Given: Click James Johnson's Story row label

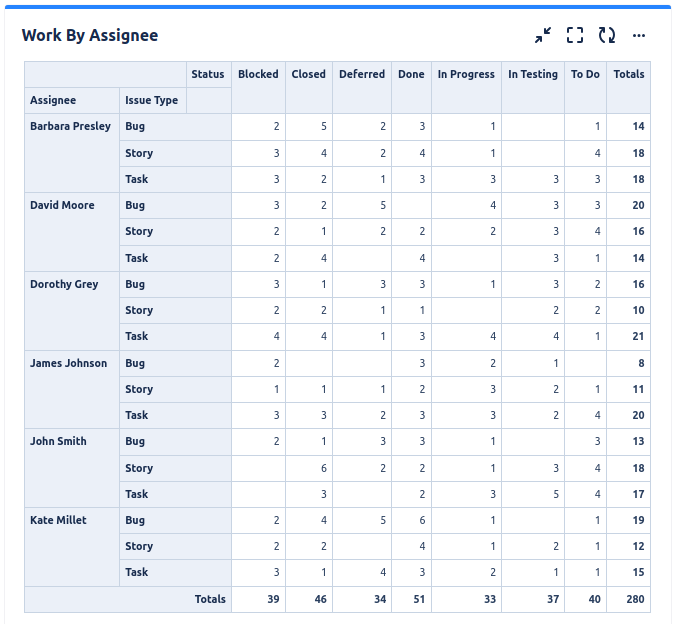Looking at the screenshot, I should [x=175, y=390].
